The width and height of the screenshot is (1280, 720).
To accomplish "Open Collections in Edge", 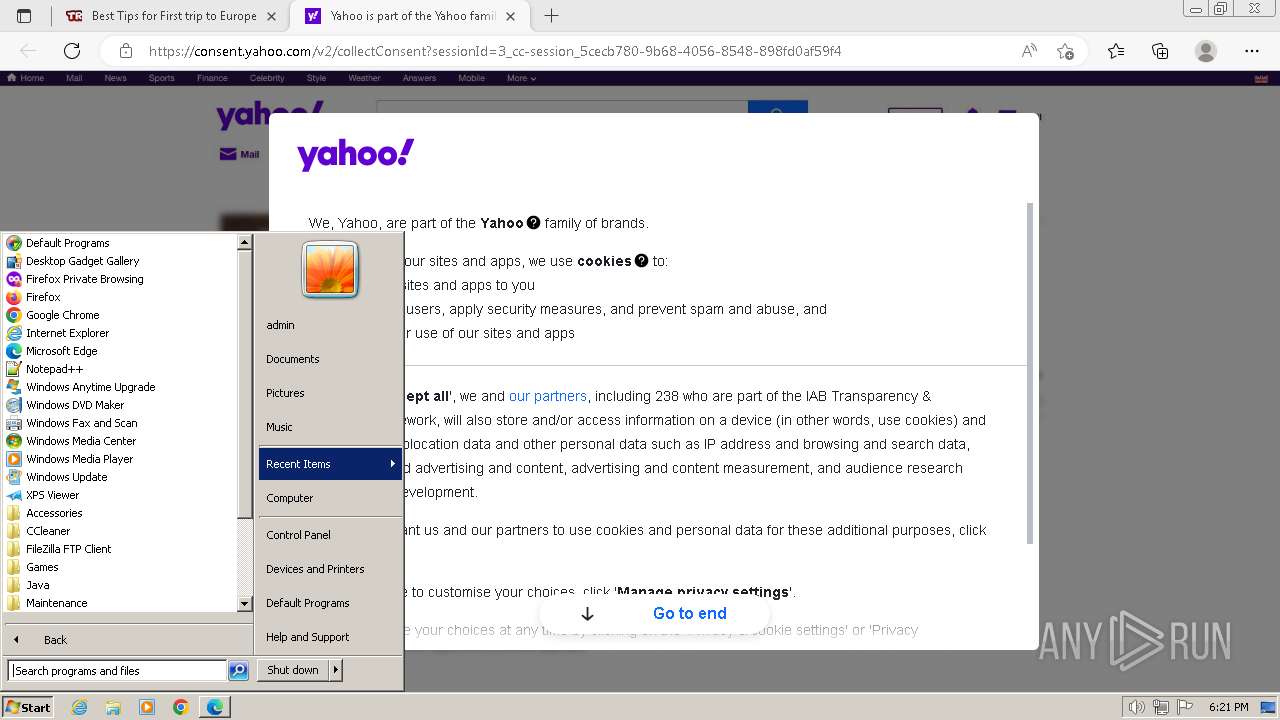I will pyautogui.click(x=1160, y=51).
